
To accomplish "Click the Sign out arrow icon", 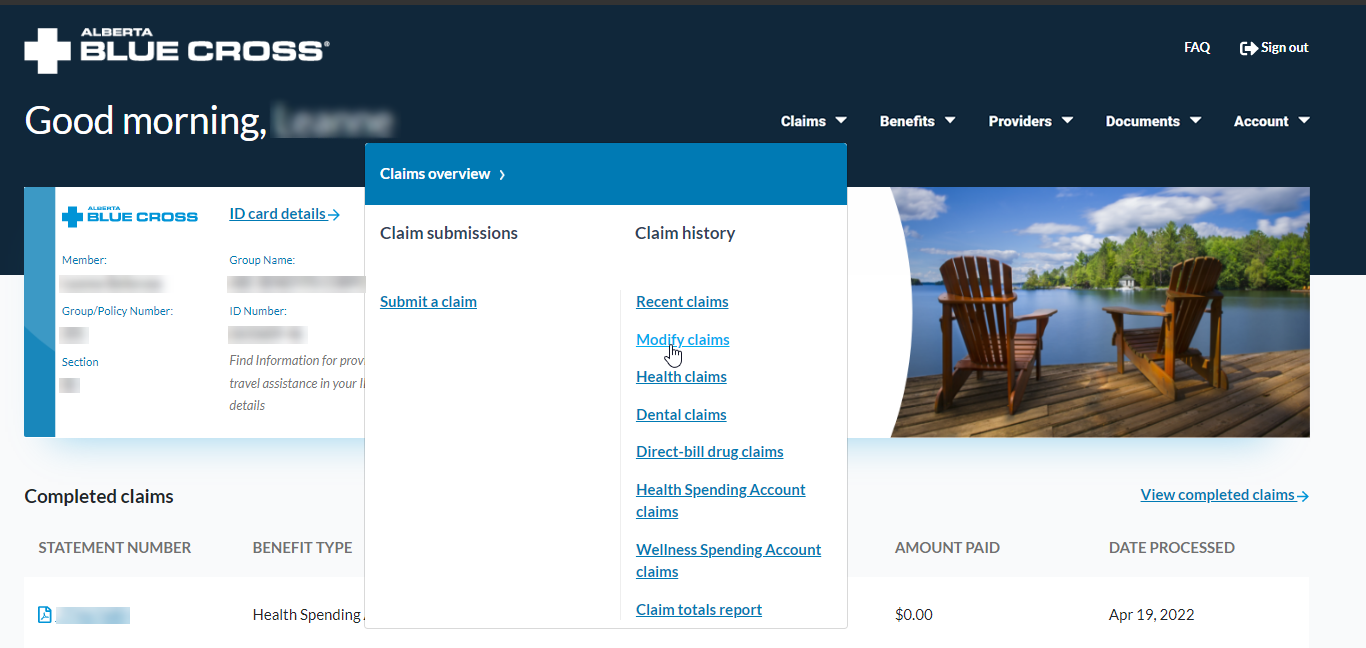I will click(x=1248, y=48).
